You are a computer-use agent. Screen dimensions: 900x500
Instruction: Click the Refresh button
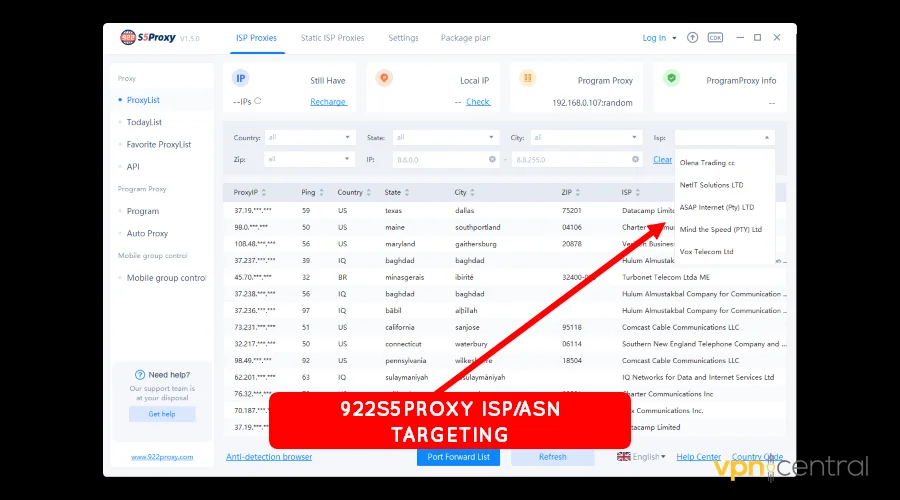(x=552, y=457)
